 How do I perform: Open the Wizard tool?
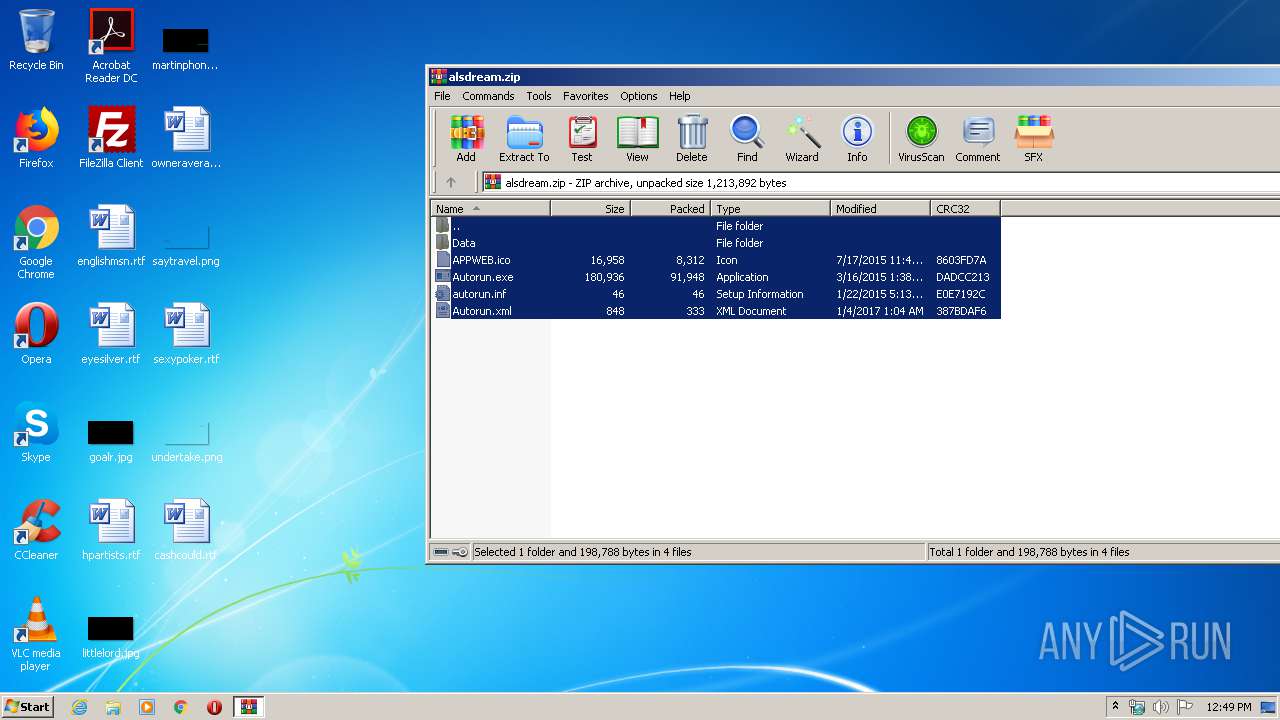(802, 139)
